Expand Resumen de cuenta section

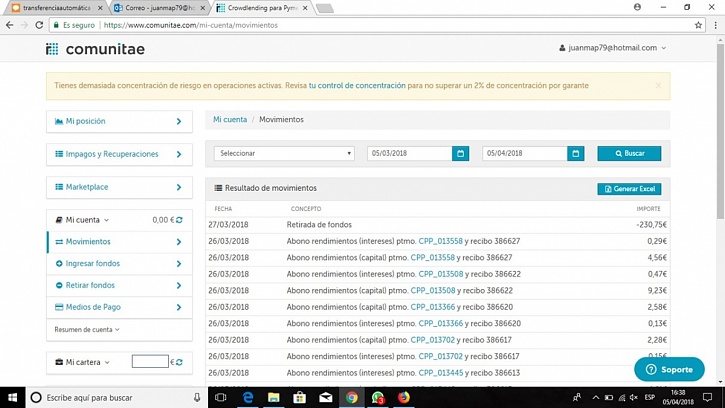(87, 329)
